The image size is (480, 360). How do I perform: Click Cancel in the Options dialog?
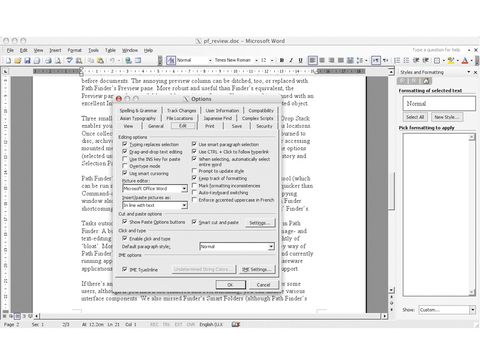pyautogui.click(x=263, y=285)
